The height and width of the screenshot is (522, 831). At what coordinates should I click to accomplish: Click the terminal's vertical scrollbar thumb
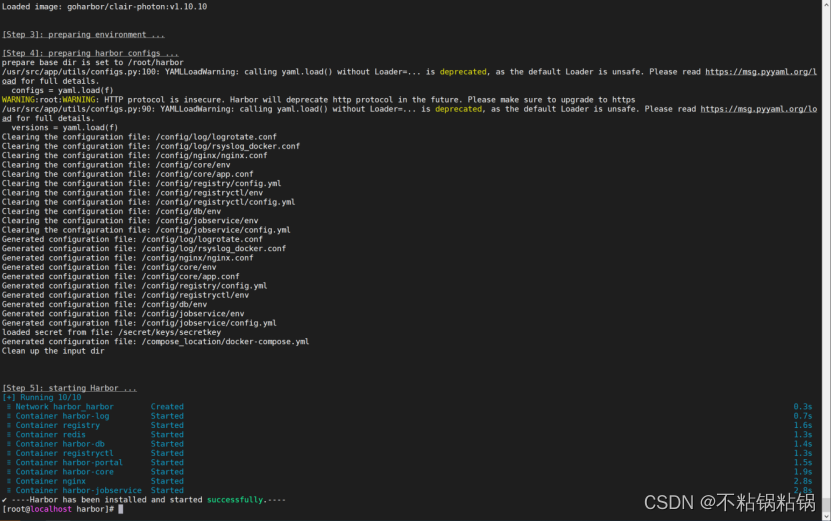point(826,504)
